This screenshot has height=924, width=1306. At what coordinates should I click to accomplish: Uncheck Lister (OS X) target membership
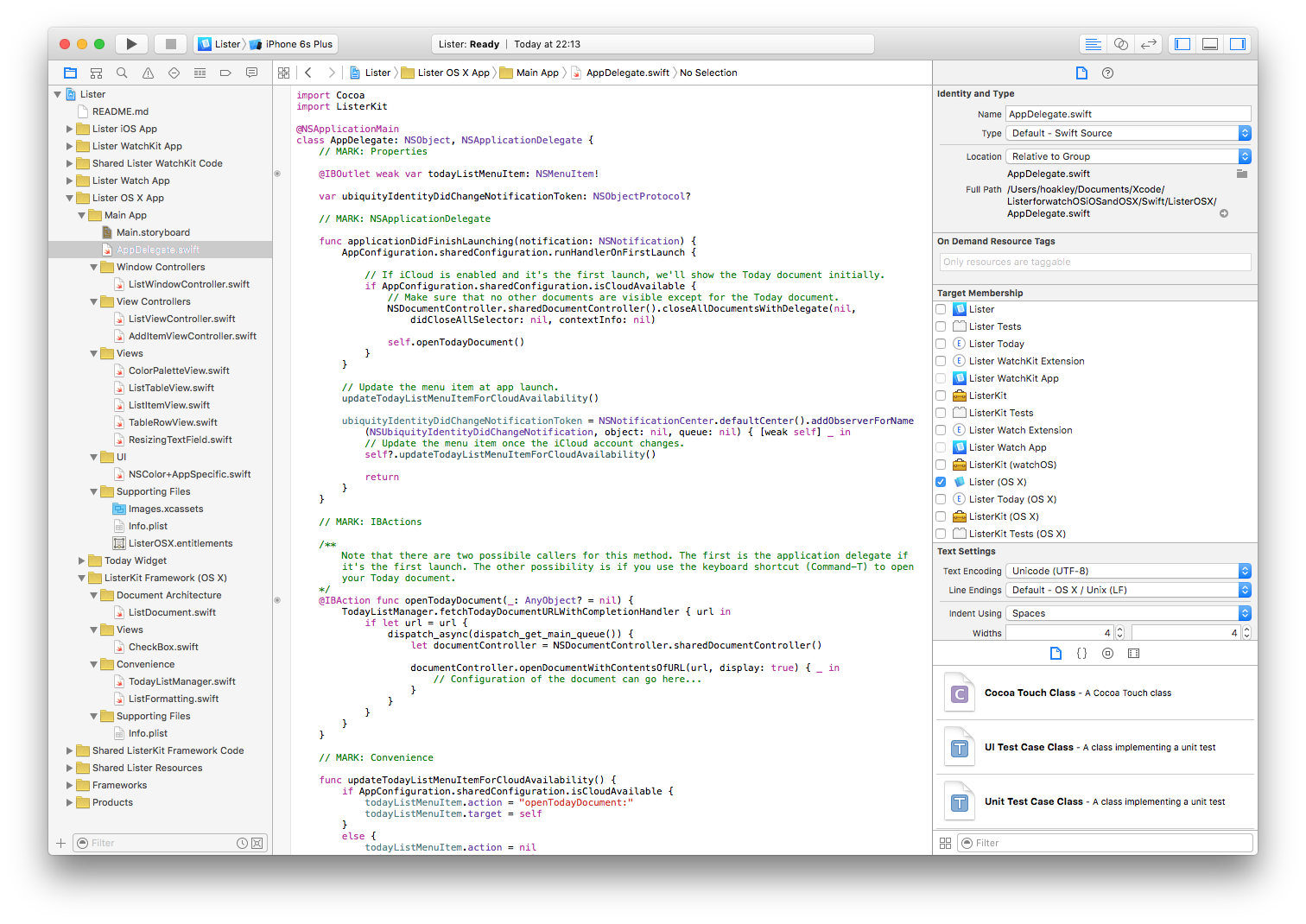click(x=941, y=482)
